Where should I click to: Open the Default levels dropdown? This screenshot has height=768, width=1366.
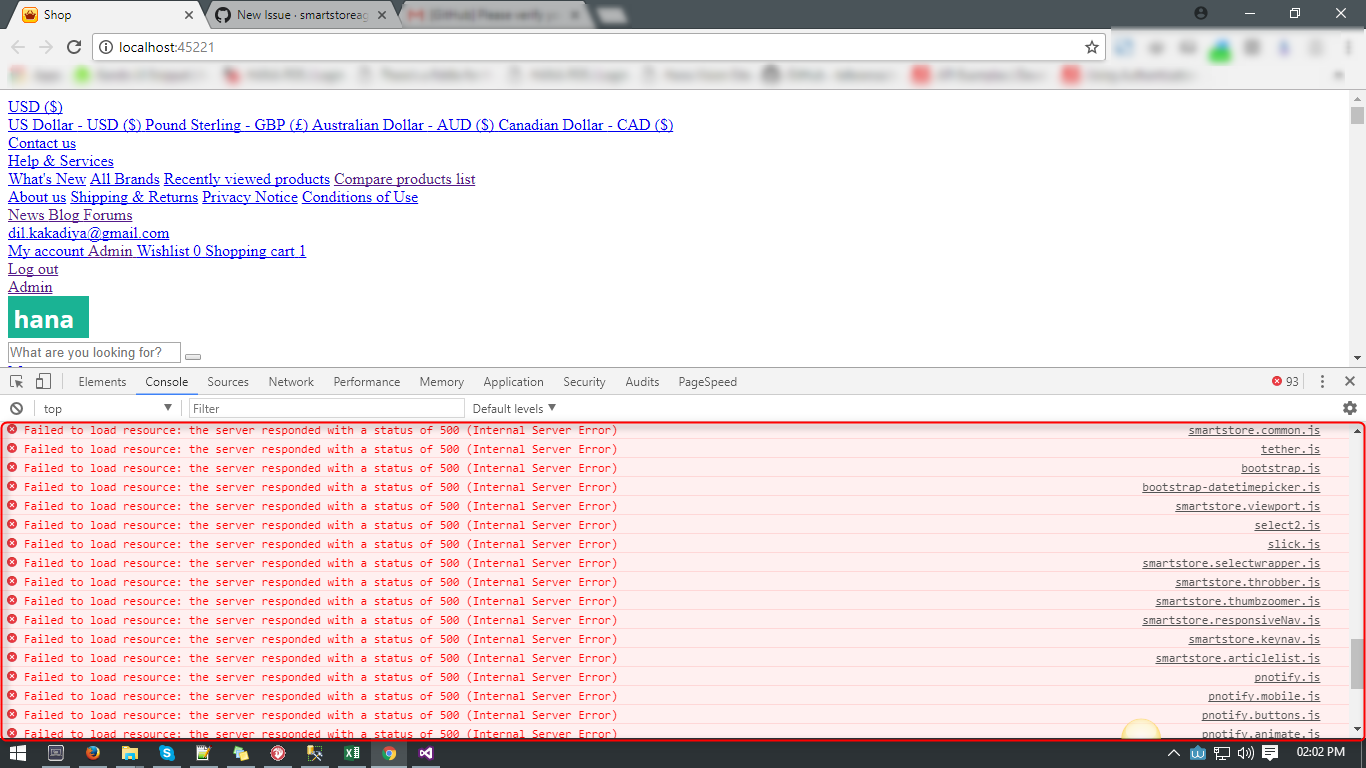513,408
